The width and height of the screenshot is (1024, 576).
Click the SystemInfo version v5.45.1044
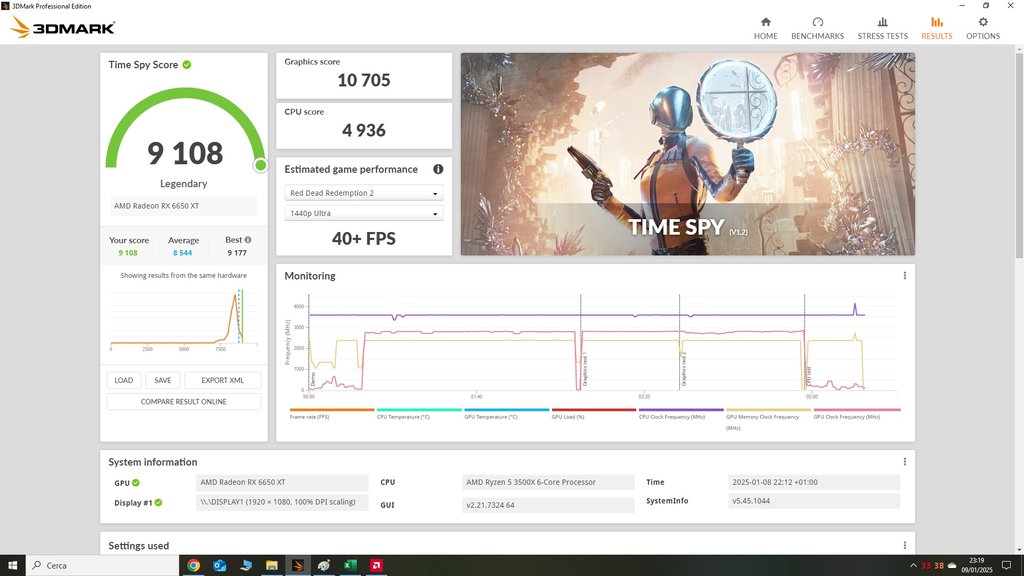[x=814, y=501]
